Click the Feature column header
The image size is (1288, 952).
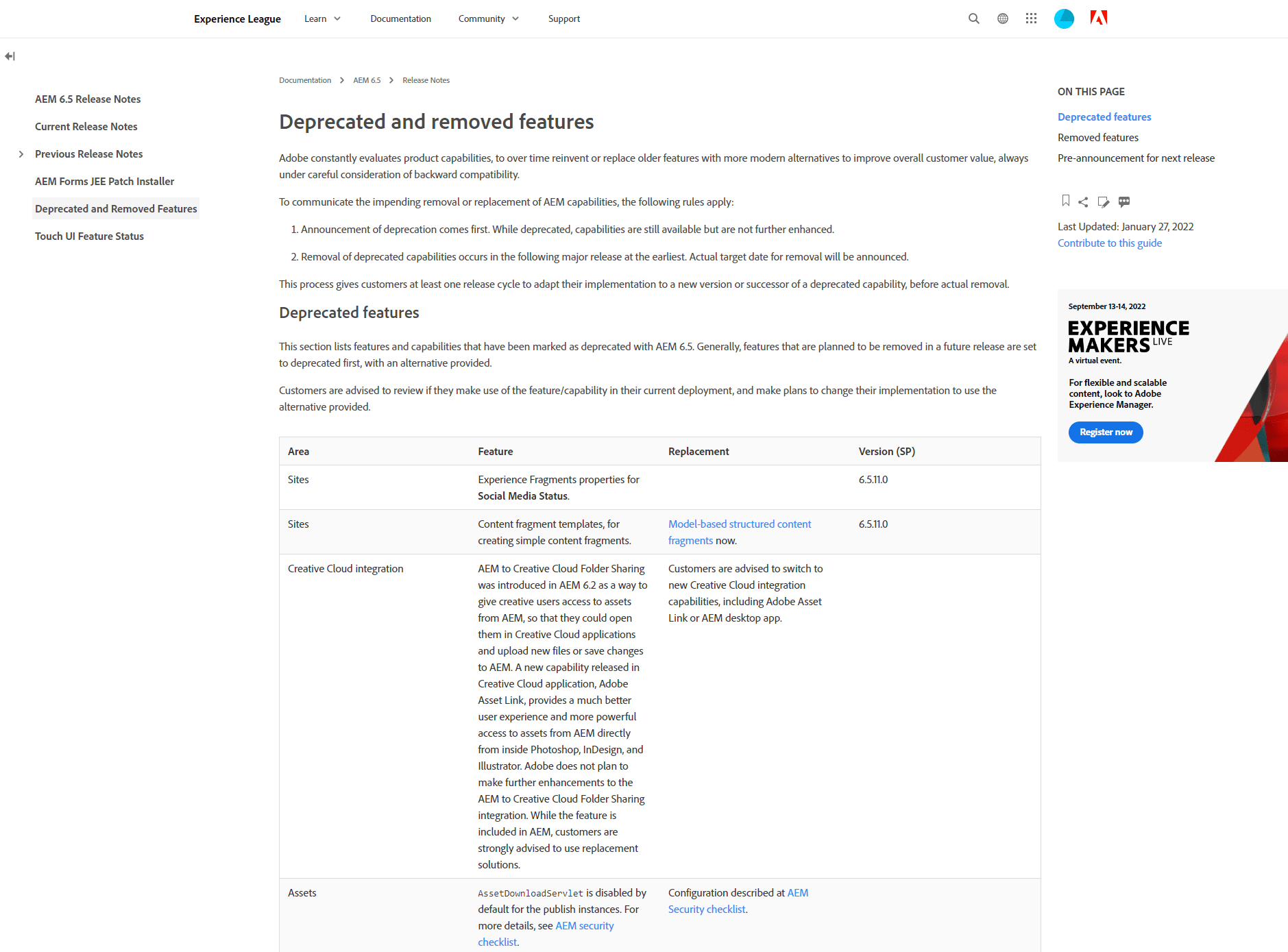[496, 452]
